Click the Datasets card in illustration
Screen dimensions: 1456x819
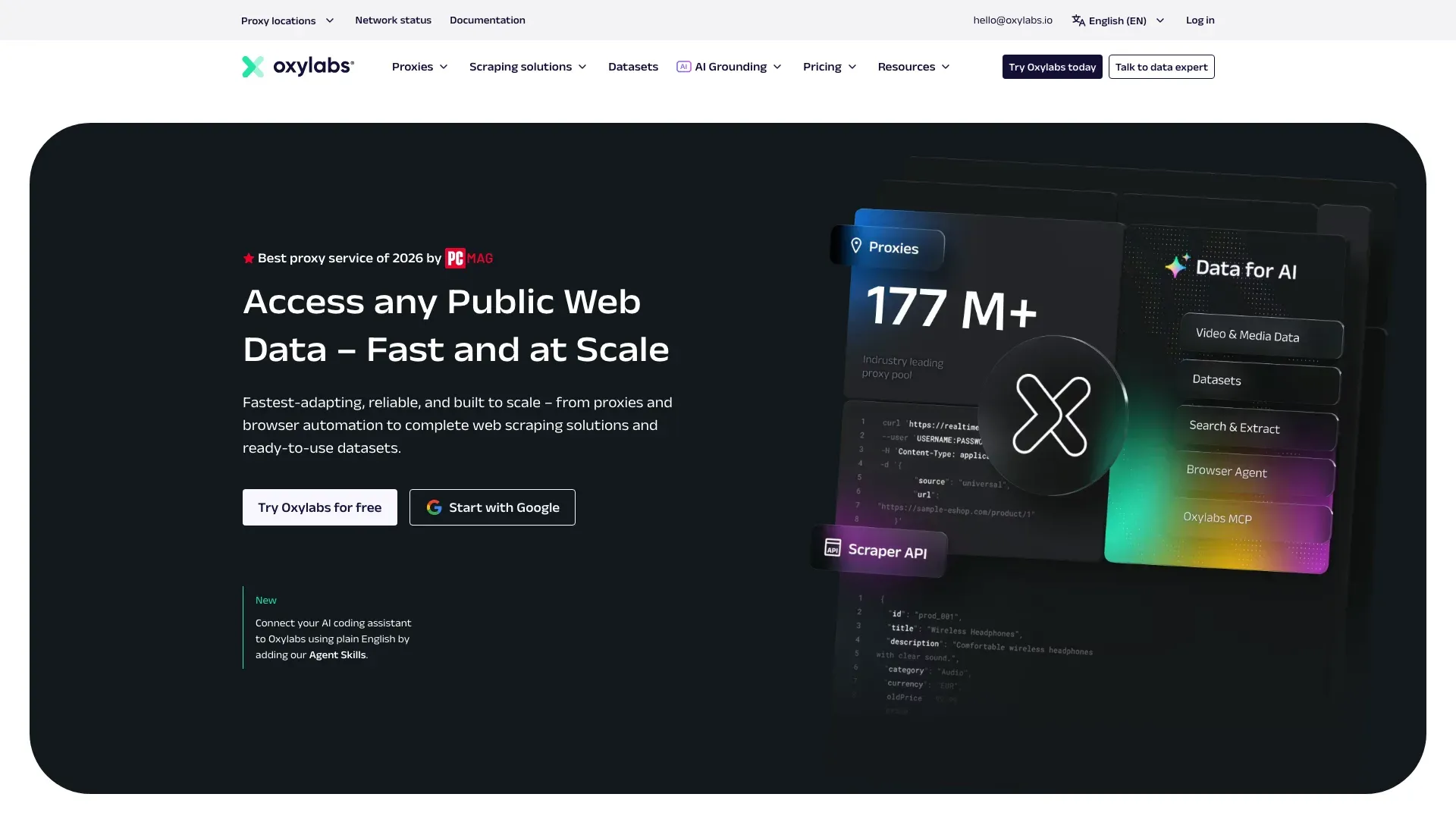point(1259,381)
